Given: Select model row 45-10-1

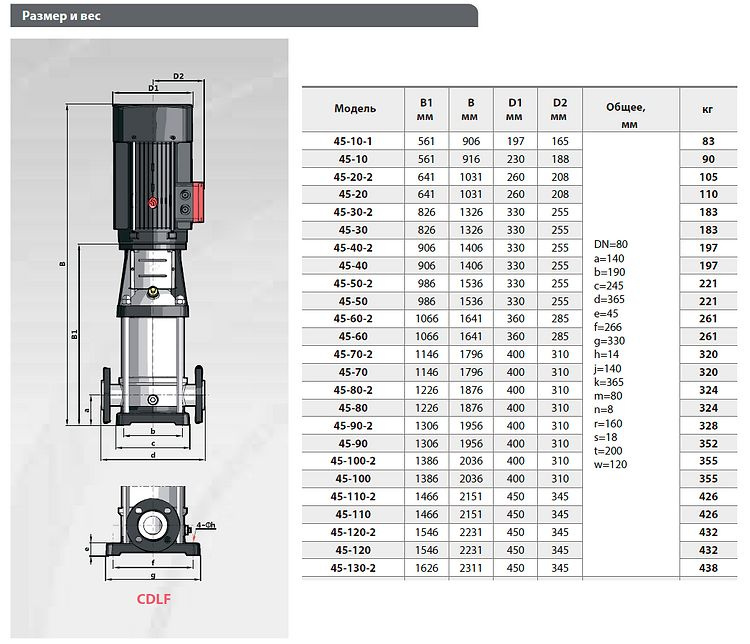Looking at the screenshot, I should coord(355,141).
